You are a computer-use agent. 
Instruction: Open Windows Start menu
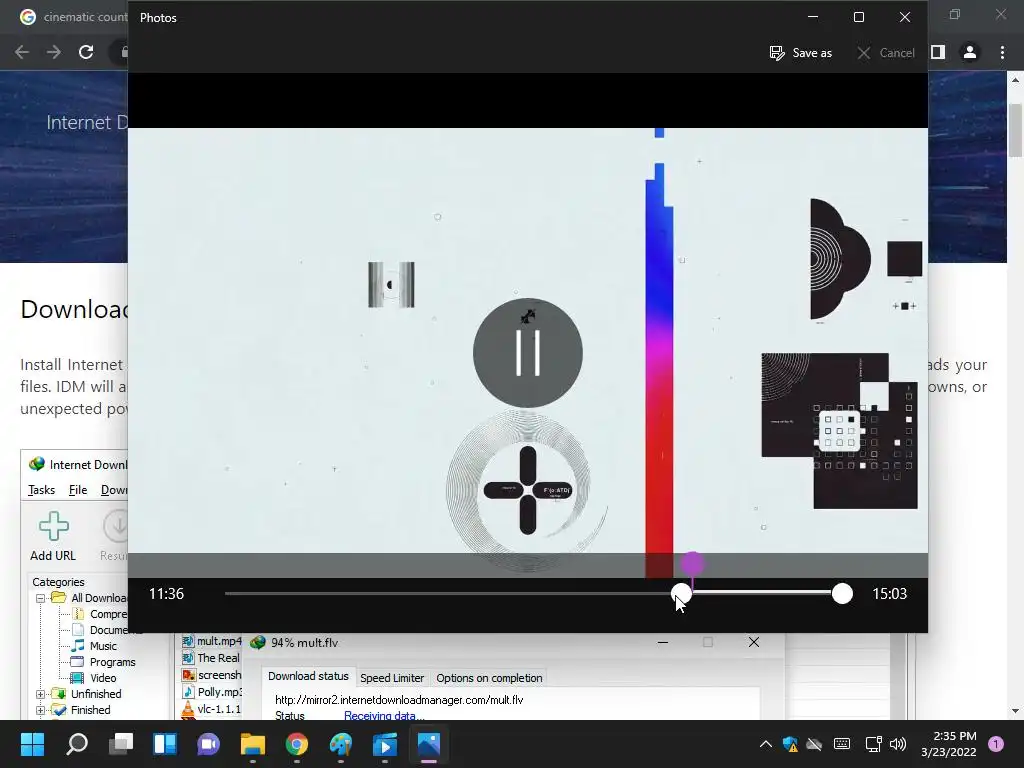coord(33,744)
